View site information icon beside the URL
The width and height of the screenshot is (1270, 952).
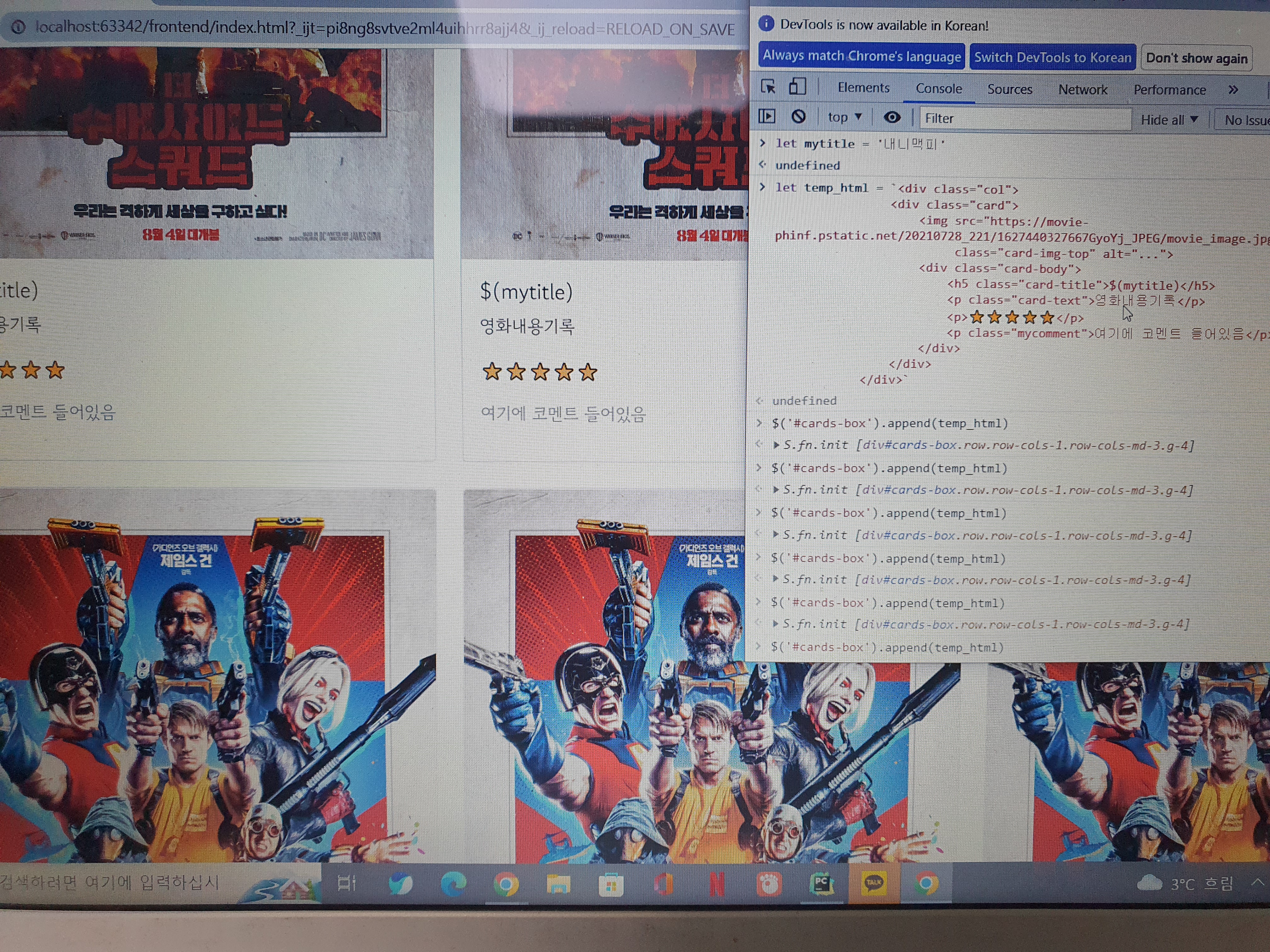[18, 27]
